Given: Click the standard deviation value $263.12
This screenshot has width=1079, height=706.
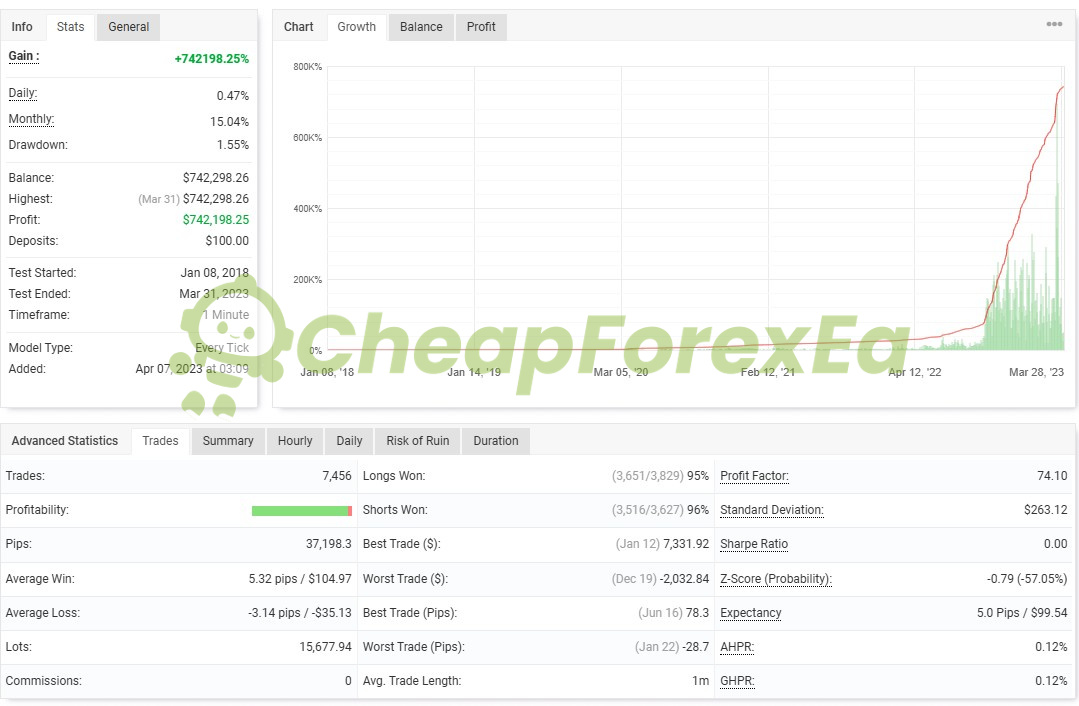Looking at the screenshot, I should 1045,510.
